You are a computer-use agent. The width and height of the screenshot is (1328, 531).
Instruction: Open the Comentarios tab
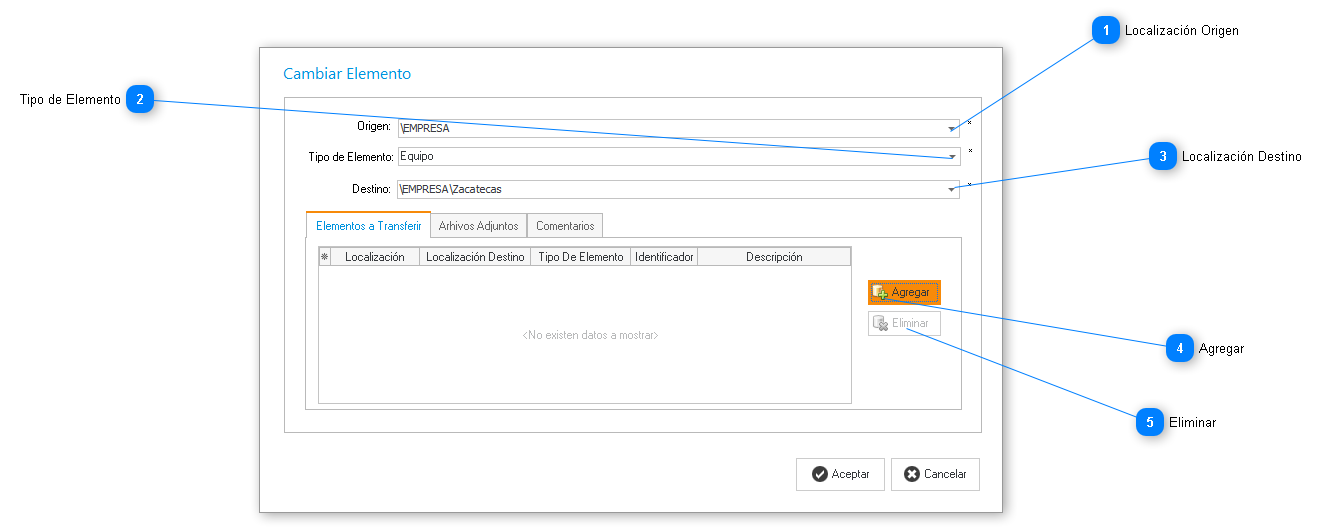565,226
